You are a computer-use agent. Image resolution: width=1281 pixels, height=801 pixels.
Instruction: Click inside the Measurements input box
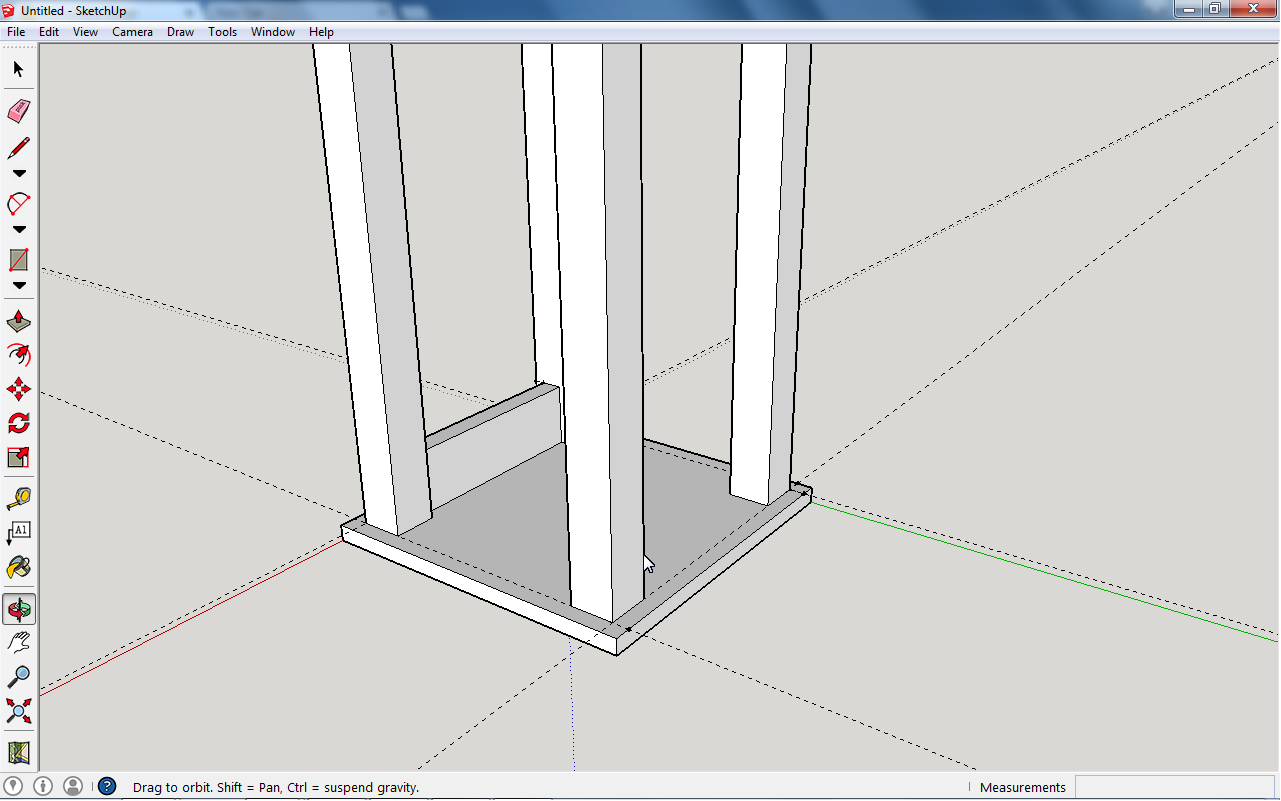point(1175,787)
